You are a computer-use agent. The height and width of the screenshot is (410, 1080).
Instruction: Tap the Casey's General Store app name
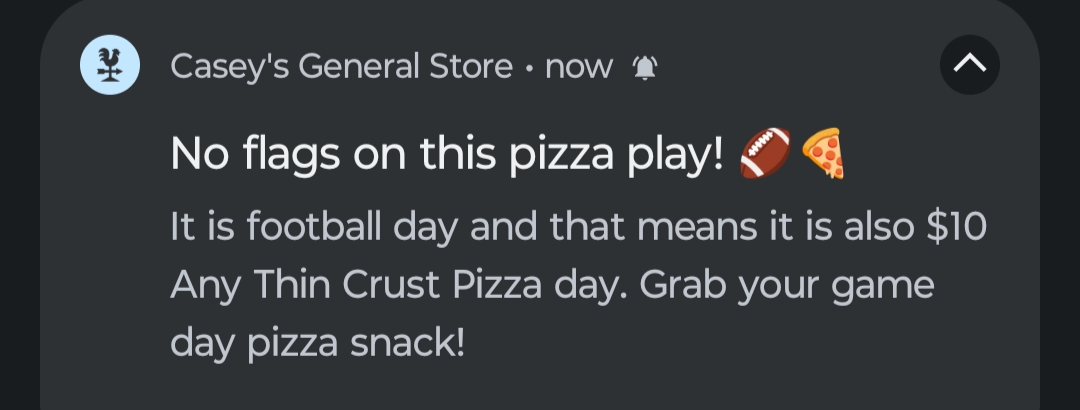(342, 67)
